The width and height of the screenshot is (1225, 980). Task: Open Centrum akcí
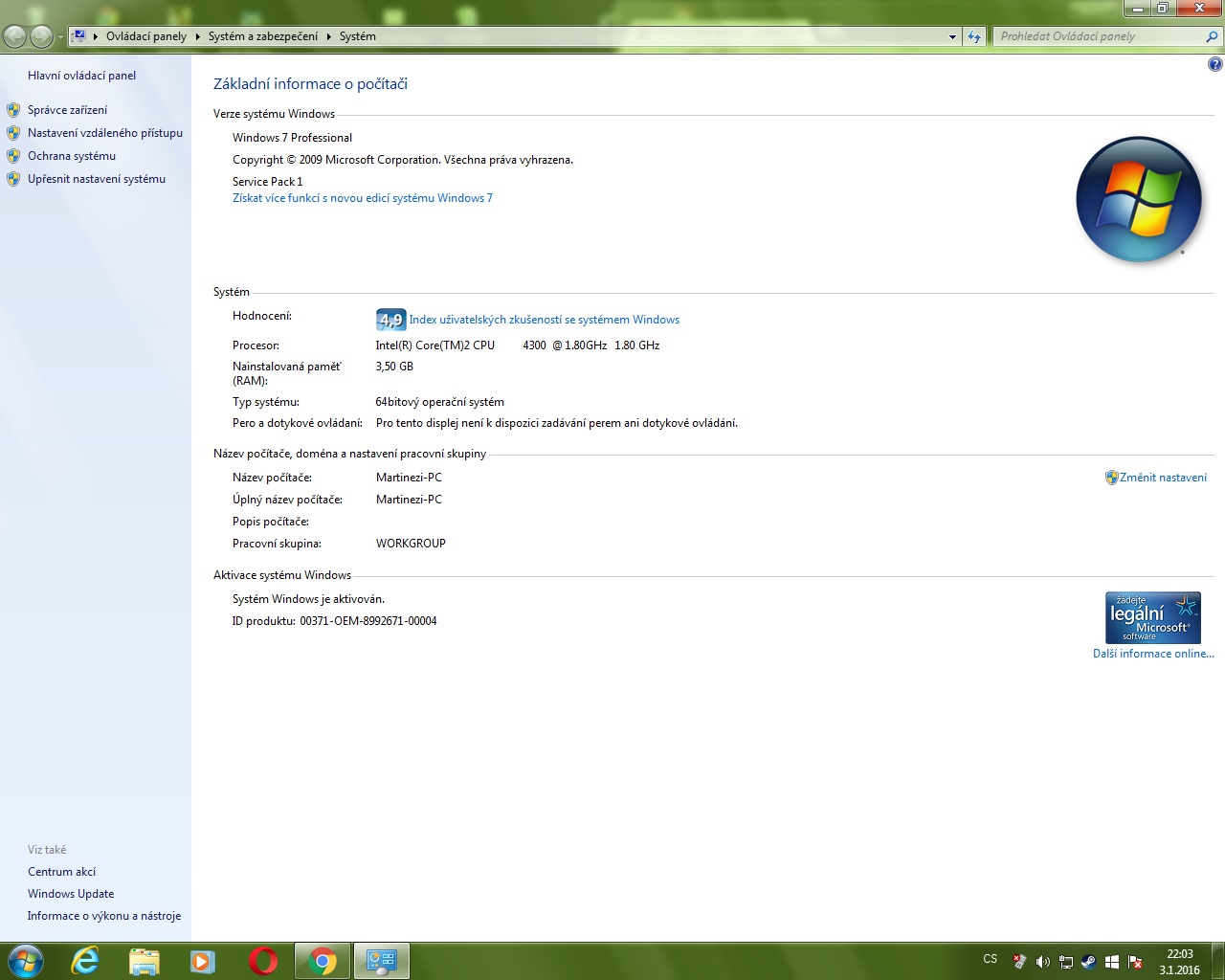click(61, 872)
